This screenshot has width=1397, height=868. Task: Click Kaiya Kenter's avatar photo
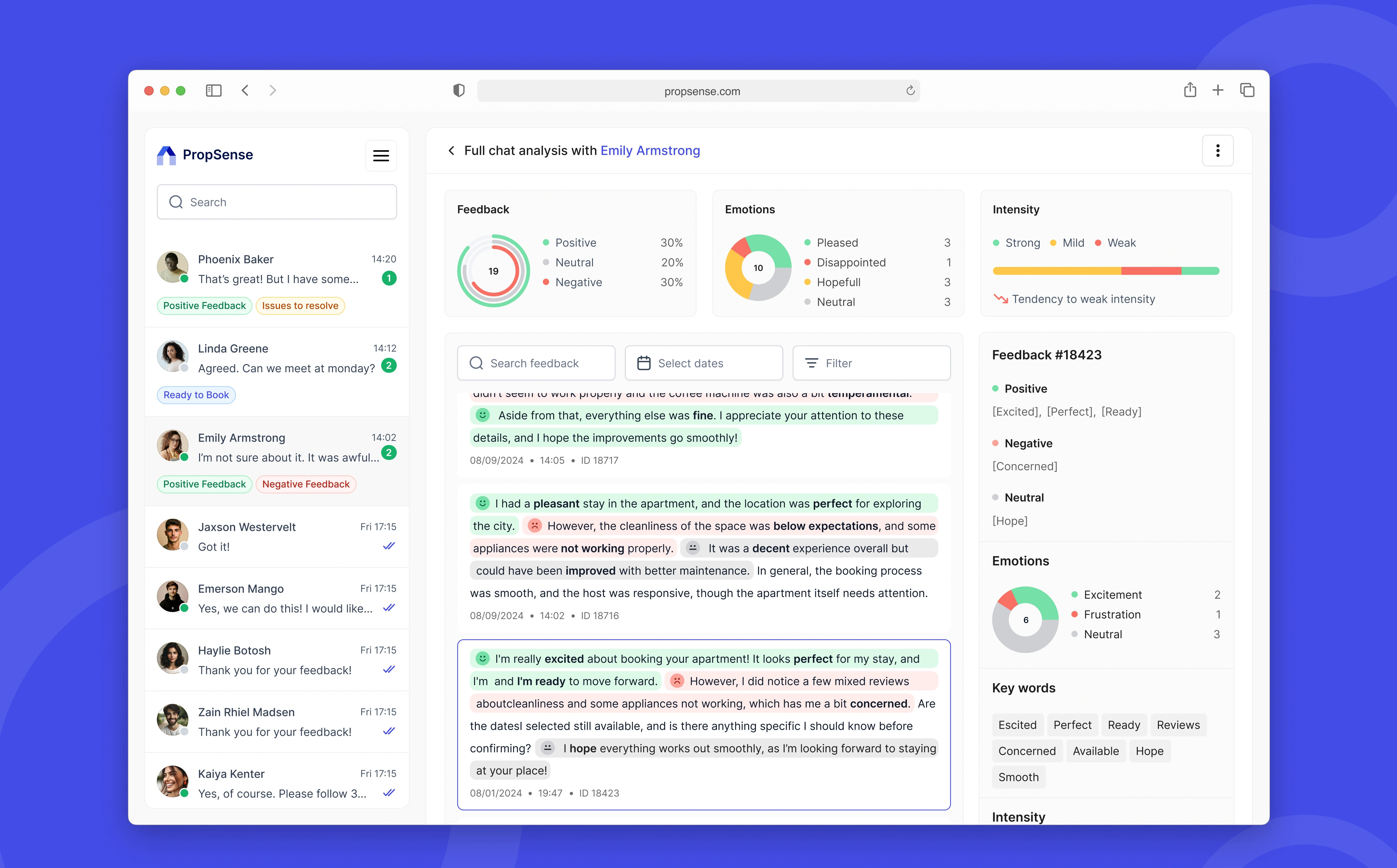172,781
